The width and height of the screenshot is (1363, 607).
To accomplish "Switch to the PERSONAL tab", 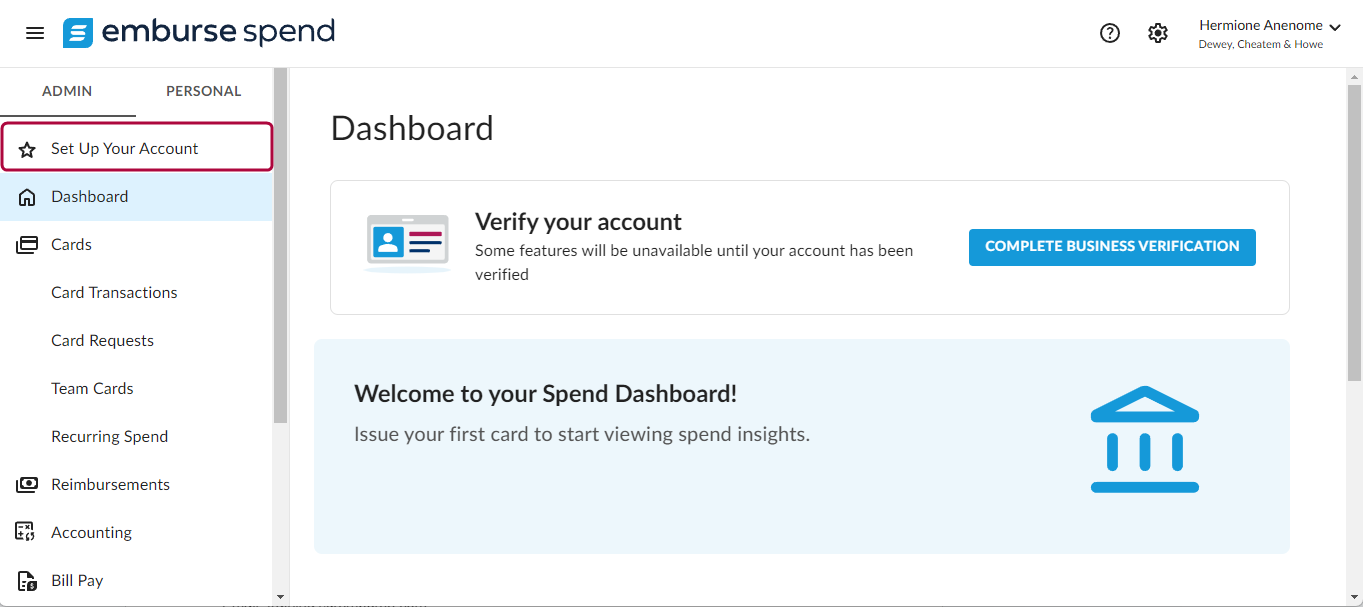I will [x=204, y=91].
